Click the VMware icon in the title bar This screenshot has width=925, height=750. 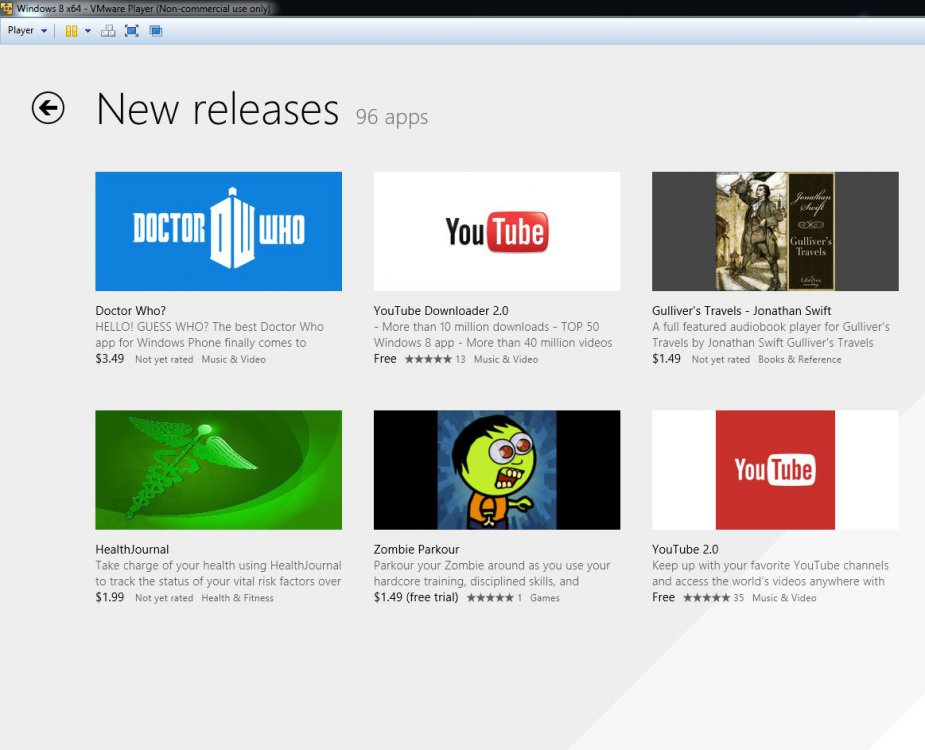tap(8, 7)
